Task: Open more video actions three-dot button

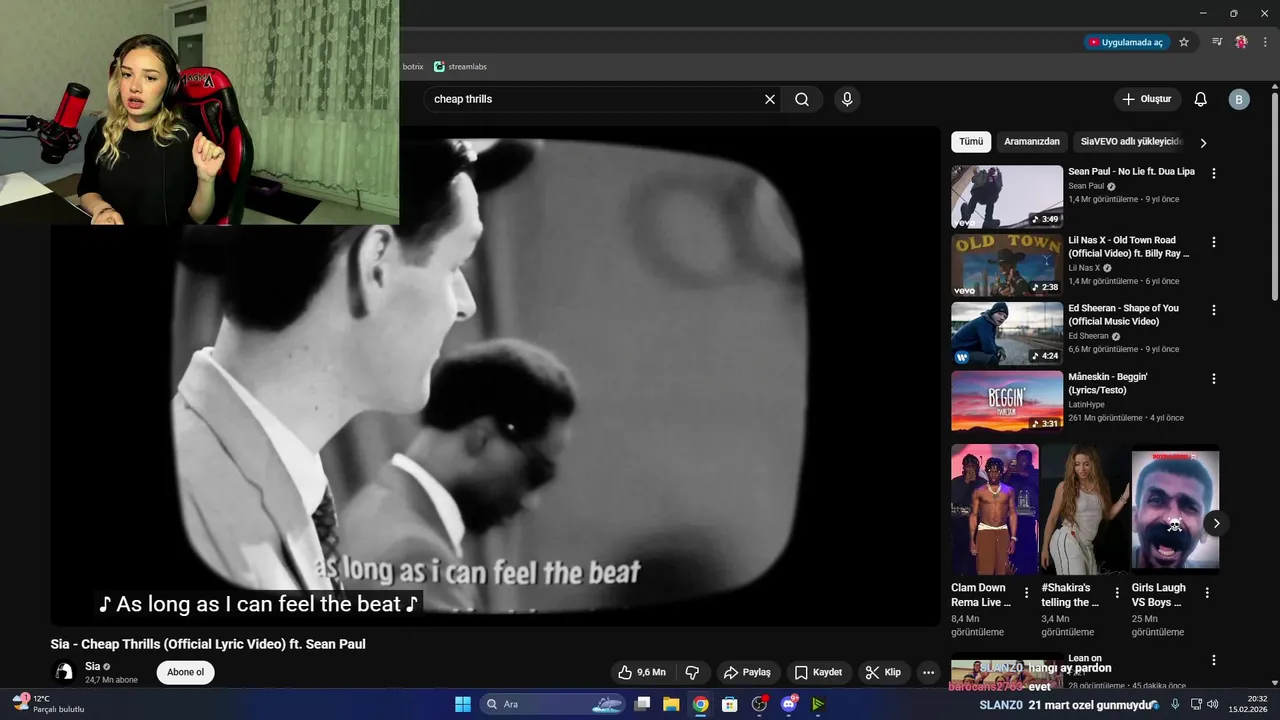Action: coord(929,672)
